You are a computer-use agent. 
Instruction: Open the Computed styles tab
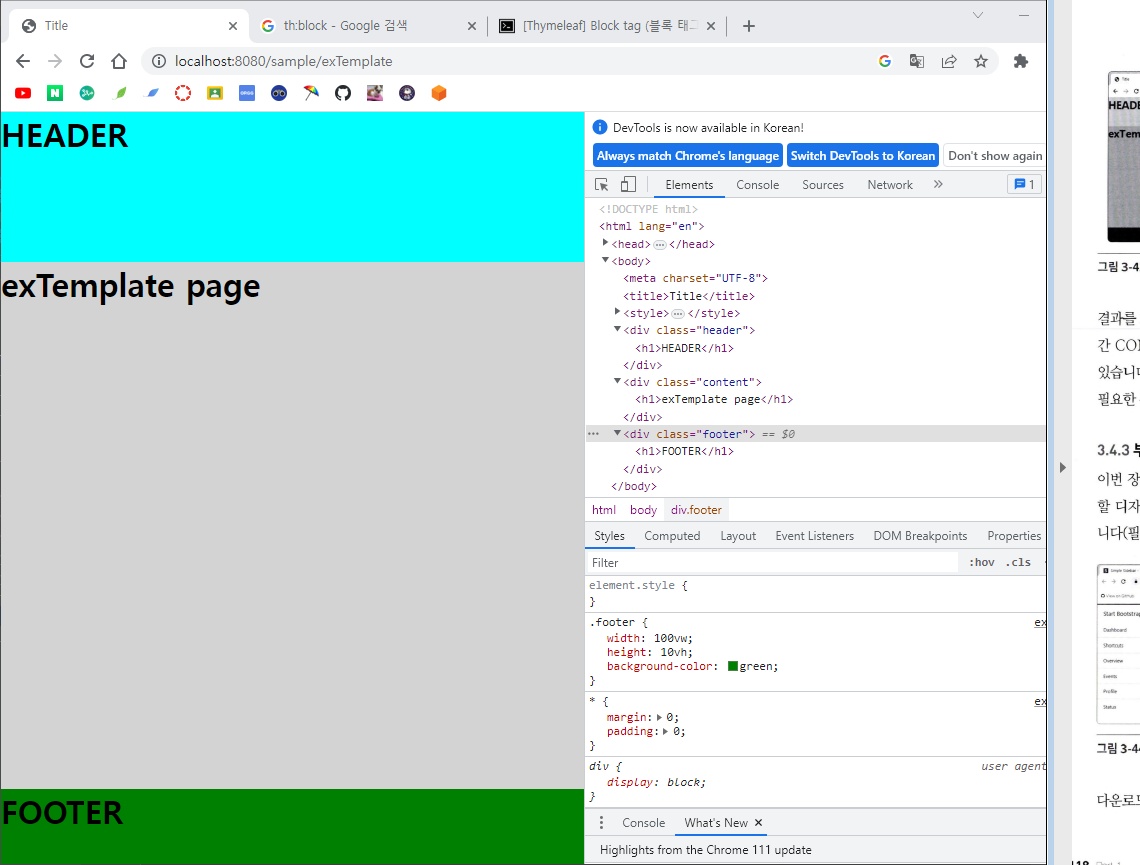pyautogui.click(x=672, y=536)
